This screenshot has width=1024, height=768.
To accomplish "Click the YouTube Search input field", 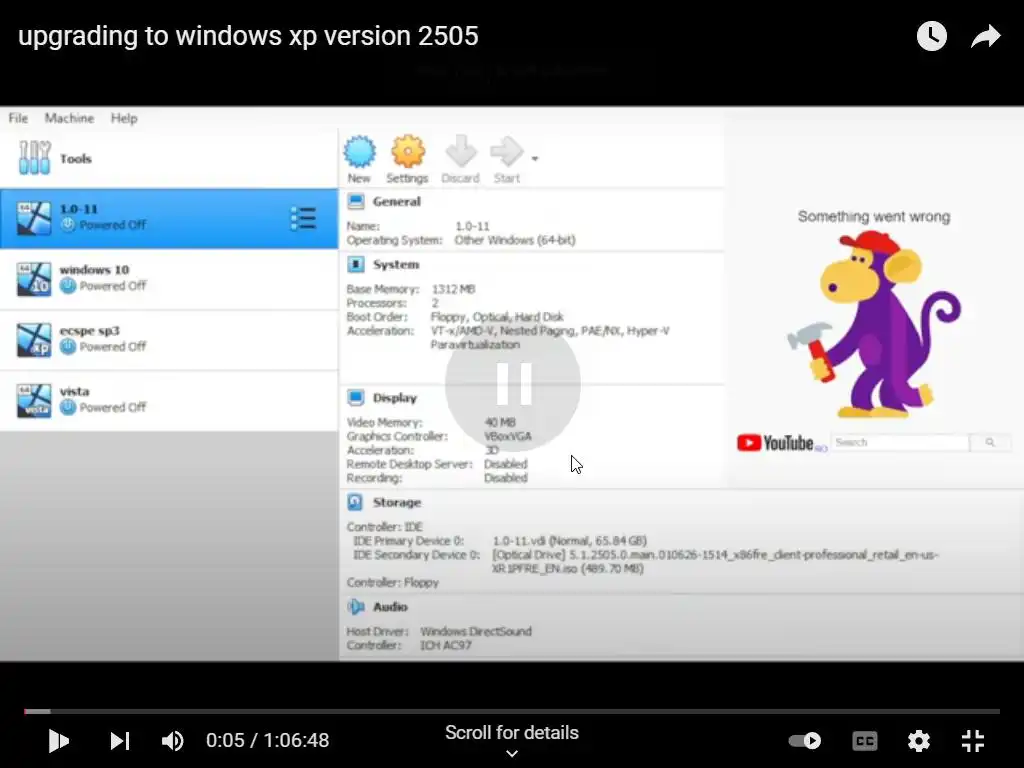I will pos(900,443).
